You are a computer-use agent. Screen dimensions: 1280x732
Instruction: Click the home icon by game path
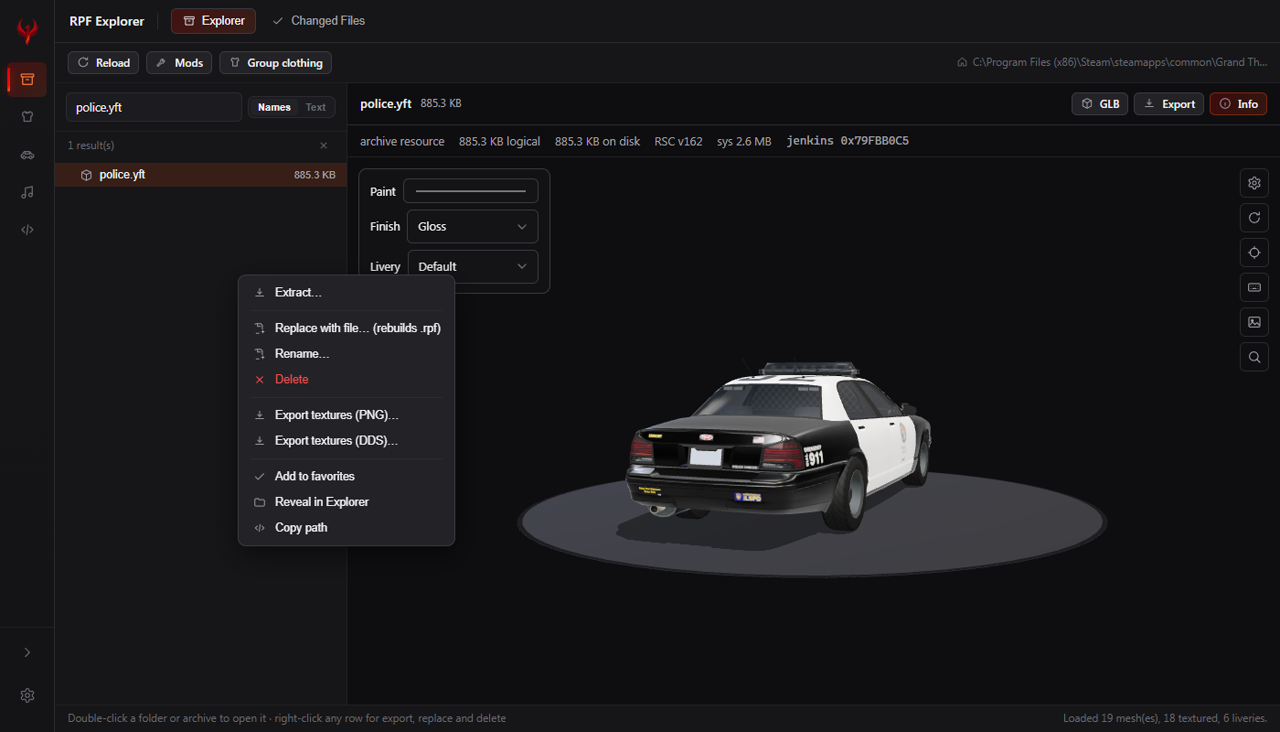point(962,62)
